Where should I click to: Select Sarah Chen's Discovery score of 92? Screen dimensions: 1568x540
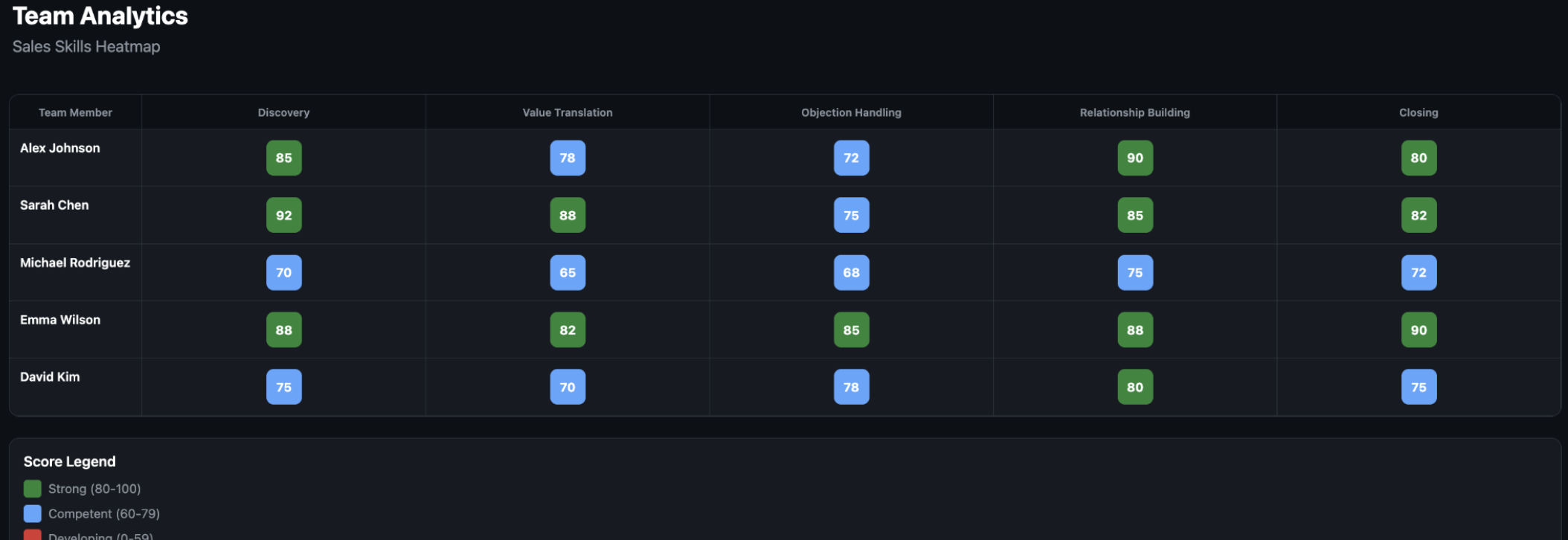[x=283, y=215]
